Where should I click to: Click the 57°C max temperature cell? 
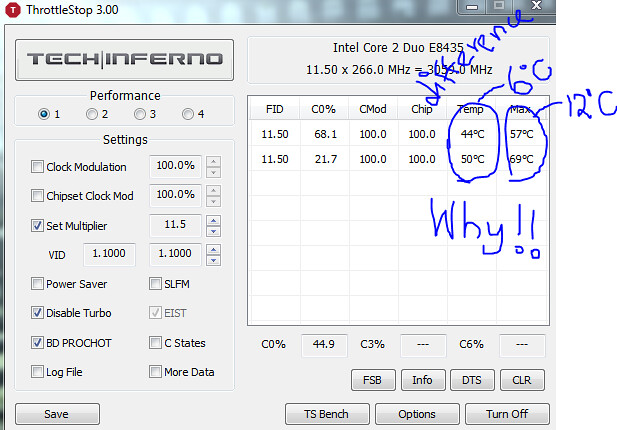tap(521, 135)
